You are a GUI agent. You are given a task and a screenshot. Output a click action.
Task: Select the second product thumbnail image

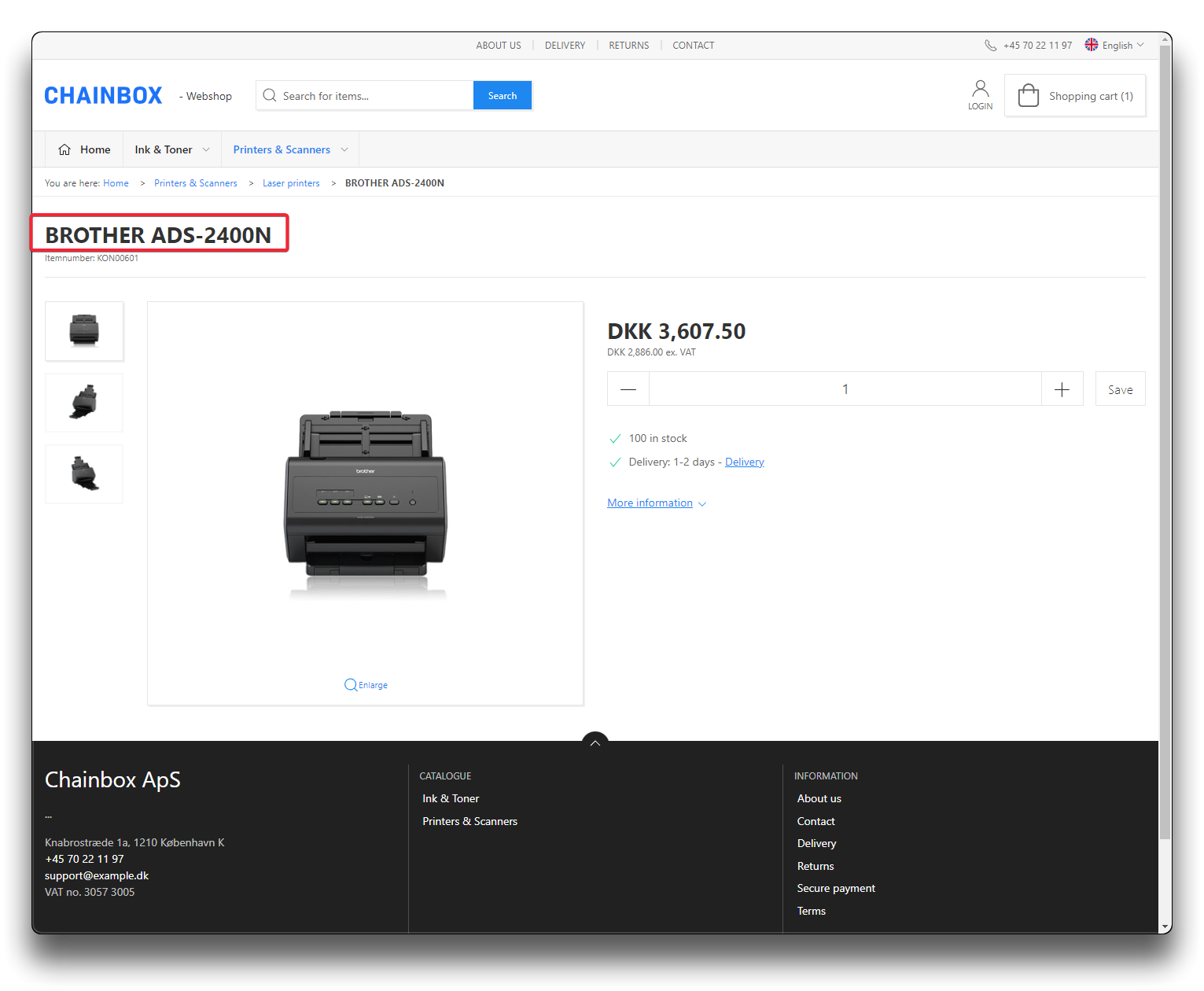pyautogui.click(x=84, y=403)
